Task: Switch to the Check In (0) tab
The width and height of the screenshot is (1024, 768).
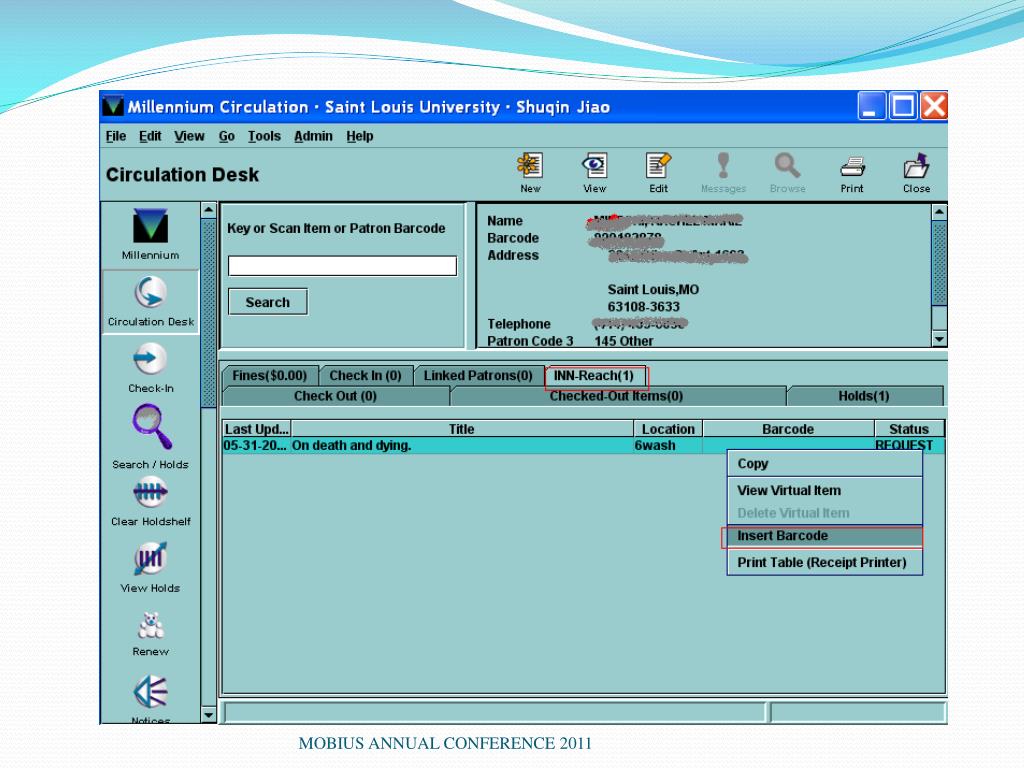Action: [x=366, y=376]
